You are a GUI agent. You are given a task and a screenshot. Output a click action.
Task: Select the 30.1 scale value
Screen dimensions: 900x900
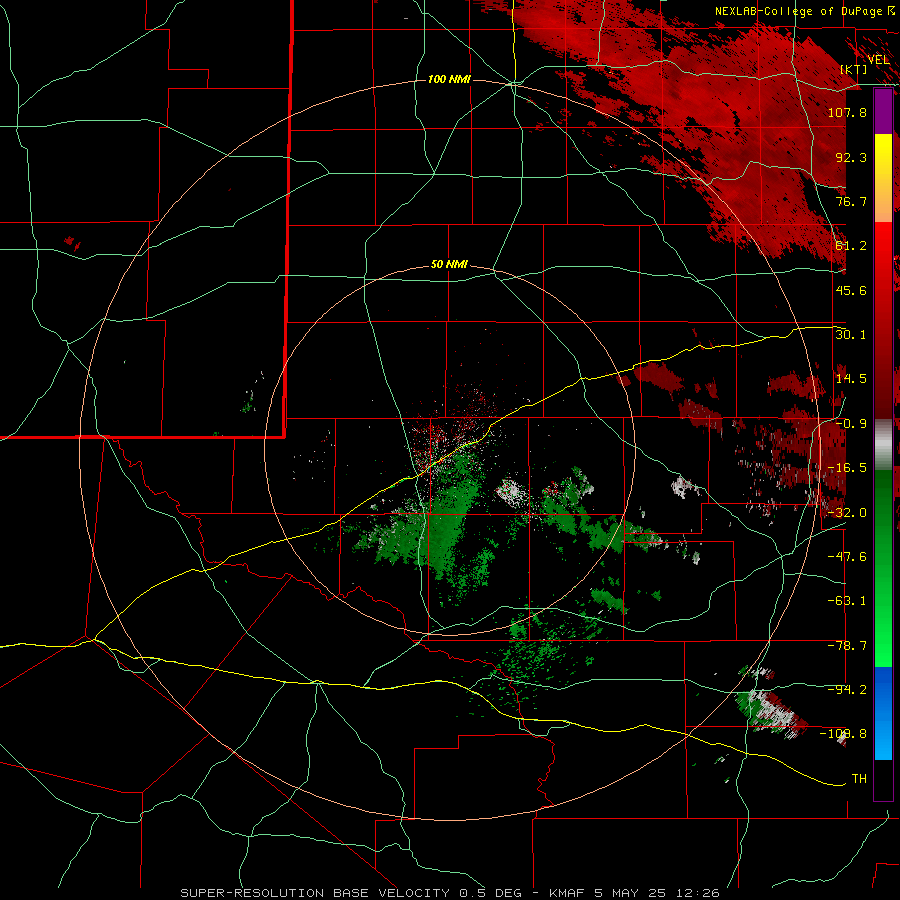(x=851, y=335)
